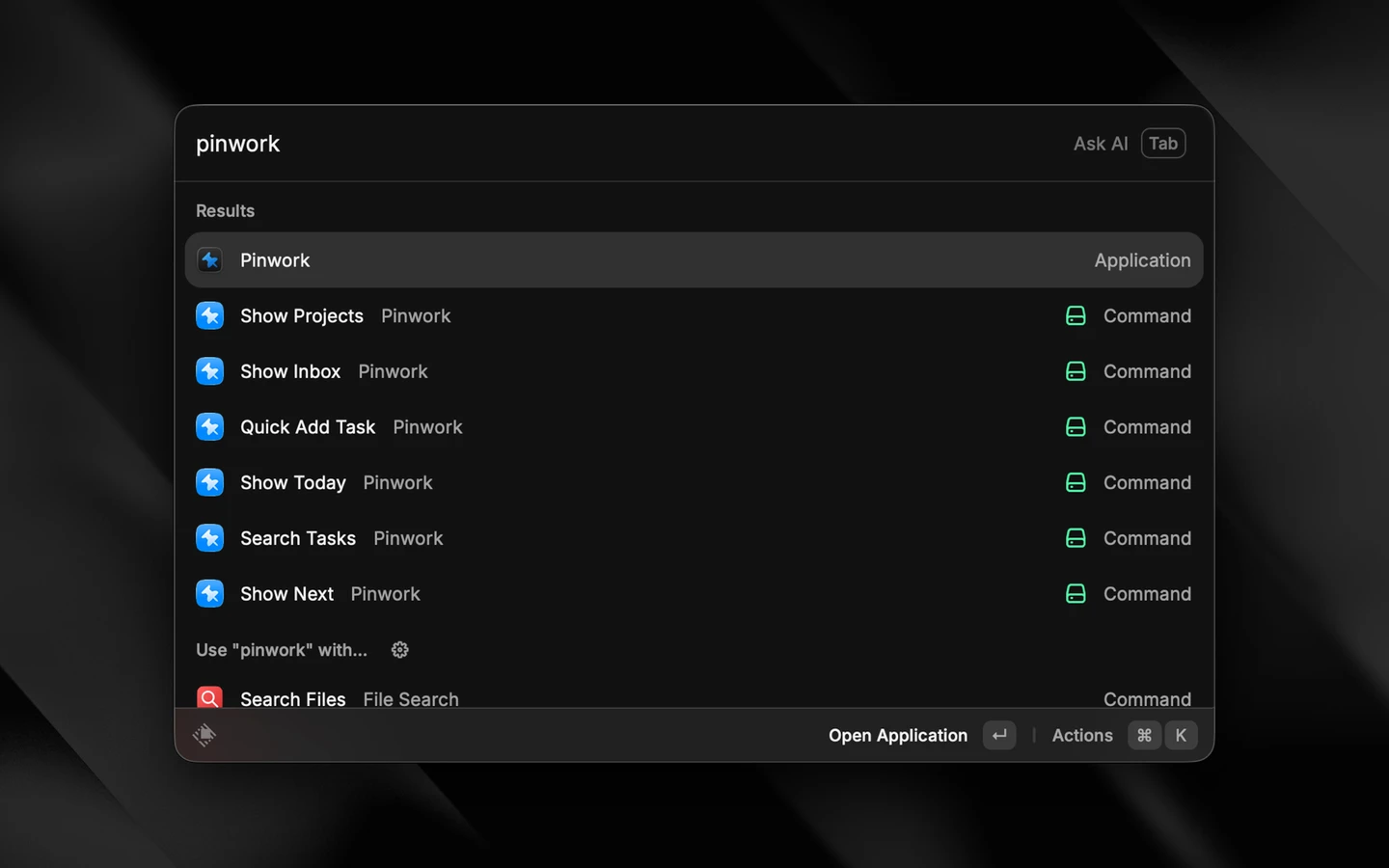Screen dimensions: 1389x868
Task: Click the Raycast logo icon in footer
Action: pyautogui.click(x=204, y=735)
